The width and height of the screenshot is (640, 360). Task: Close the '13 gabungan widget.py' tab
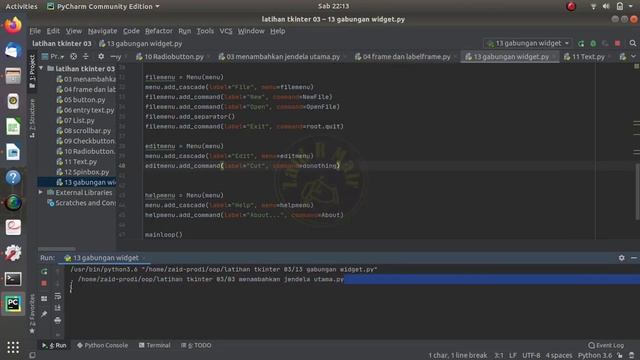(554, 57)
